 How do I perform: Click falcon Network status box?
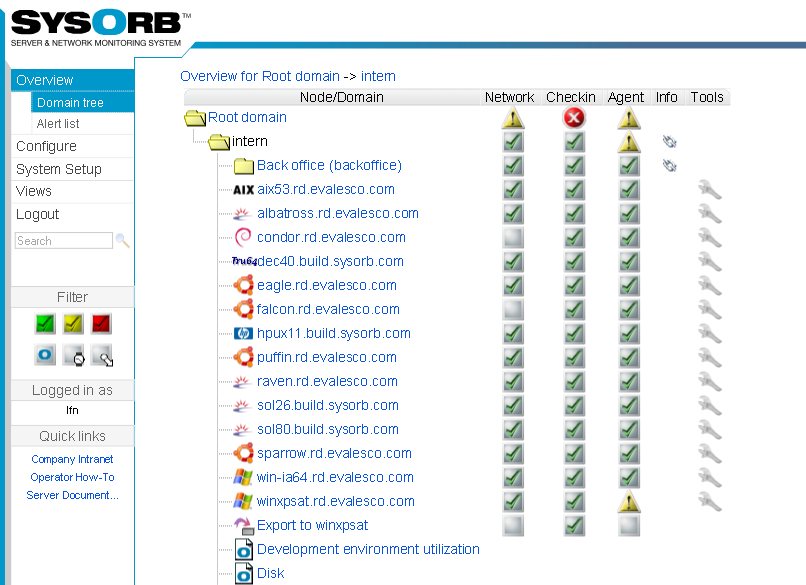click(513, 309)
